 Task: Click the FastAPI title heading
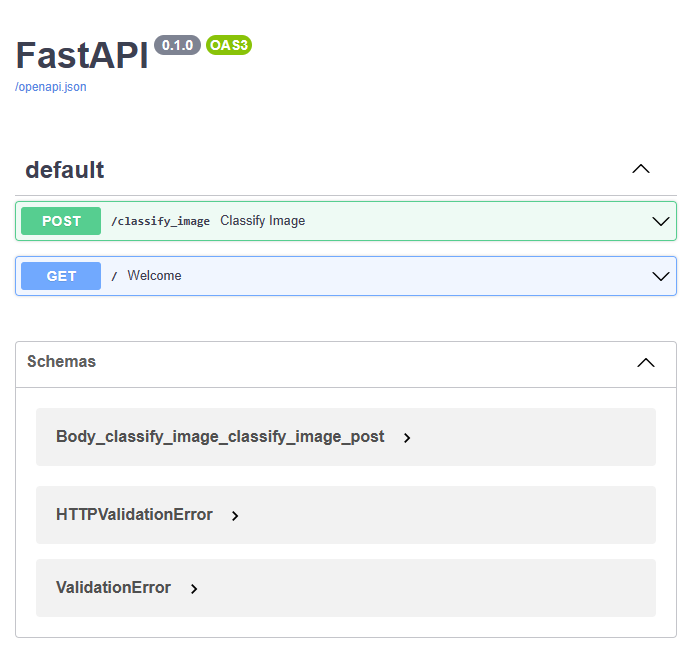[82, 55]
